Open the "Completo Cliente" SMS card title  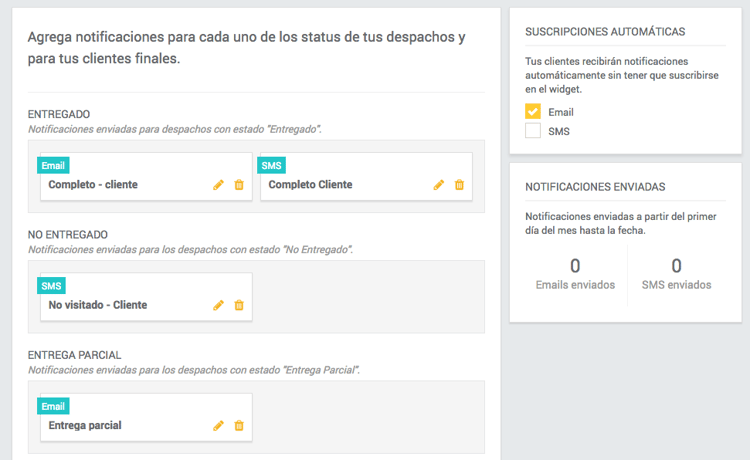[310, 185]
